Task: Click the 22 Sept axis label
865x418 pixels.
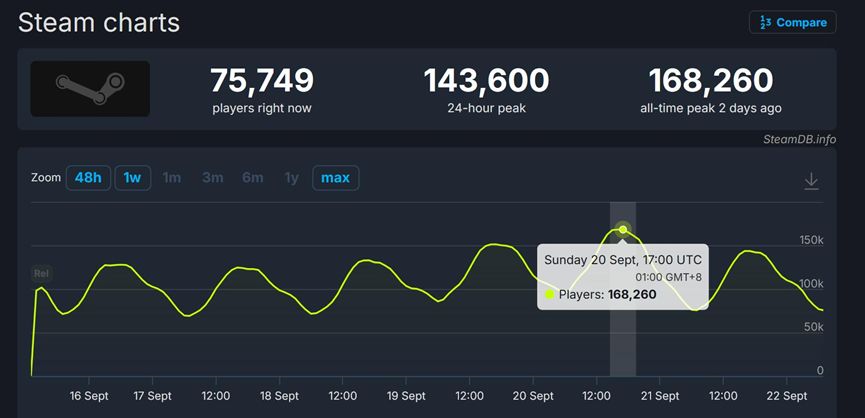Action: [787, 396]
